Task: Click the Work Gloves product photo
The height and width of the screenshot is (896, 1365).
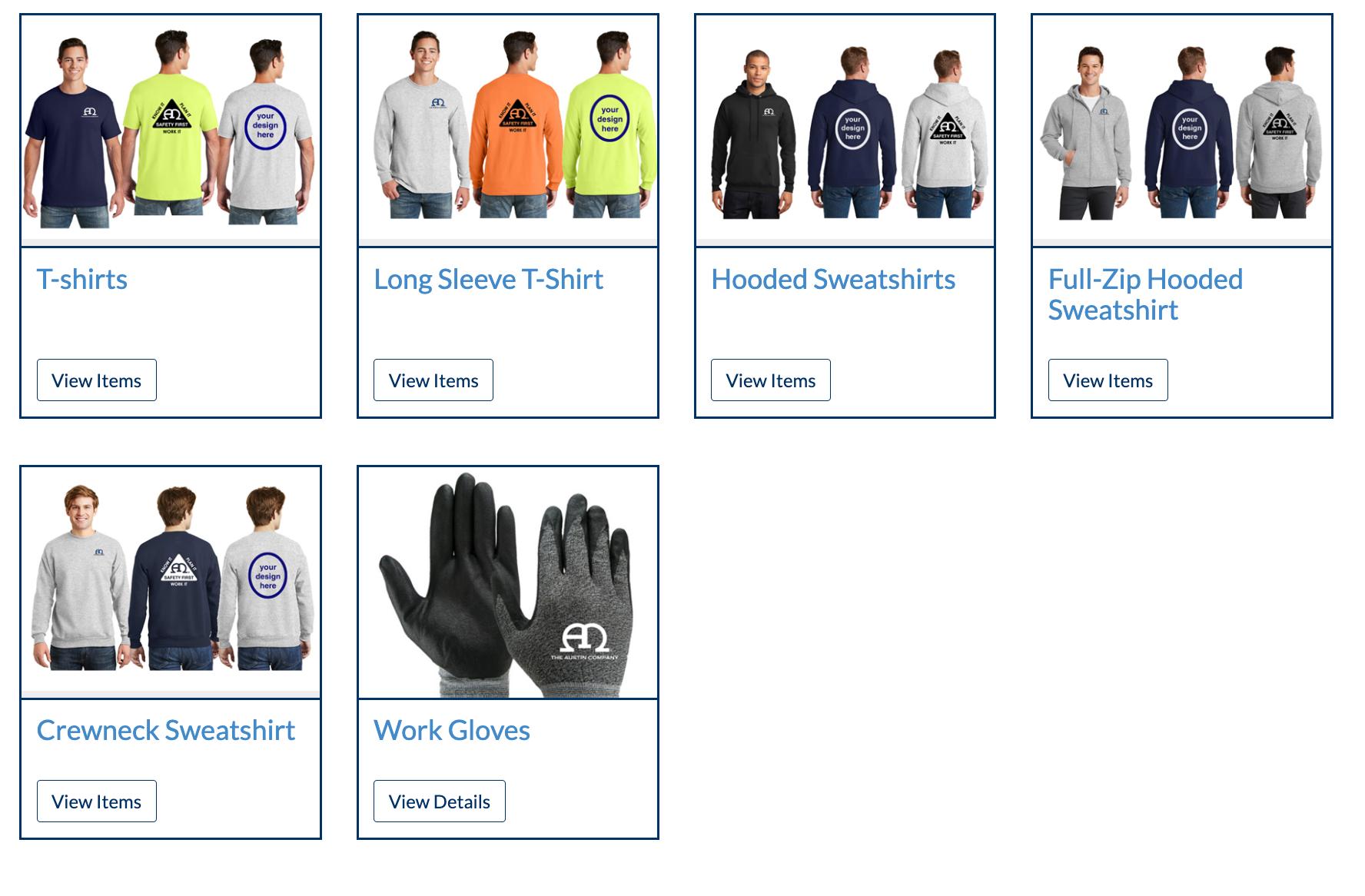Action: coord(508,582)
